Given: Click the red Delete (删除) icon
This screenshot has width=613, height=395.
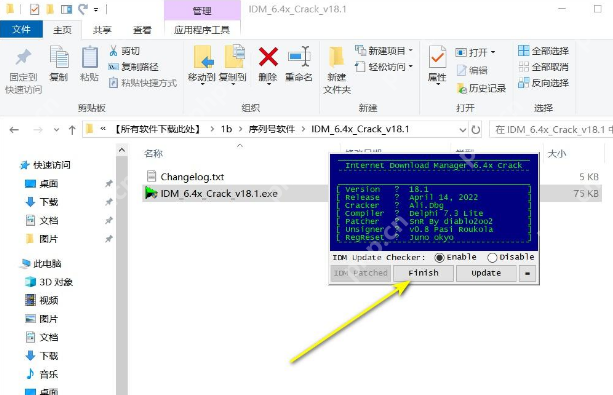Looking at the screenshot, I should pyautogui.click(x=268, y=57).
